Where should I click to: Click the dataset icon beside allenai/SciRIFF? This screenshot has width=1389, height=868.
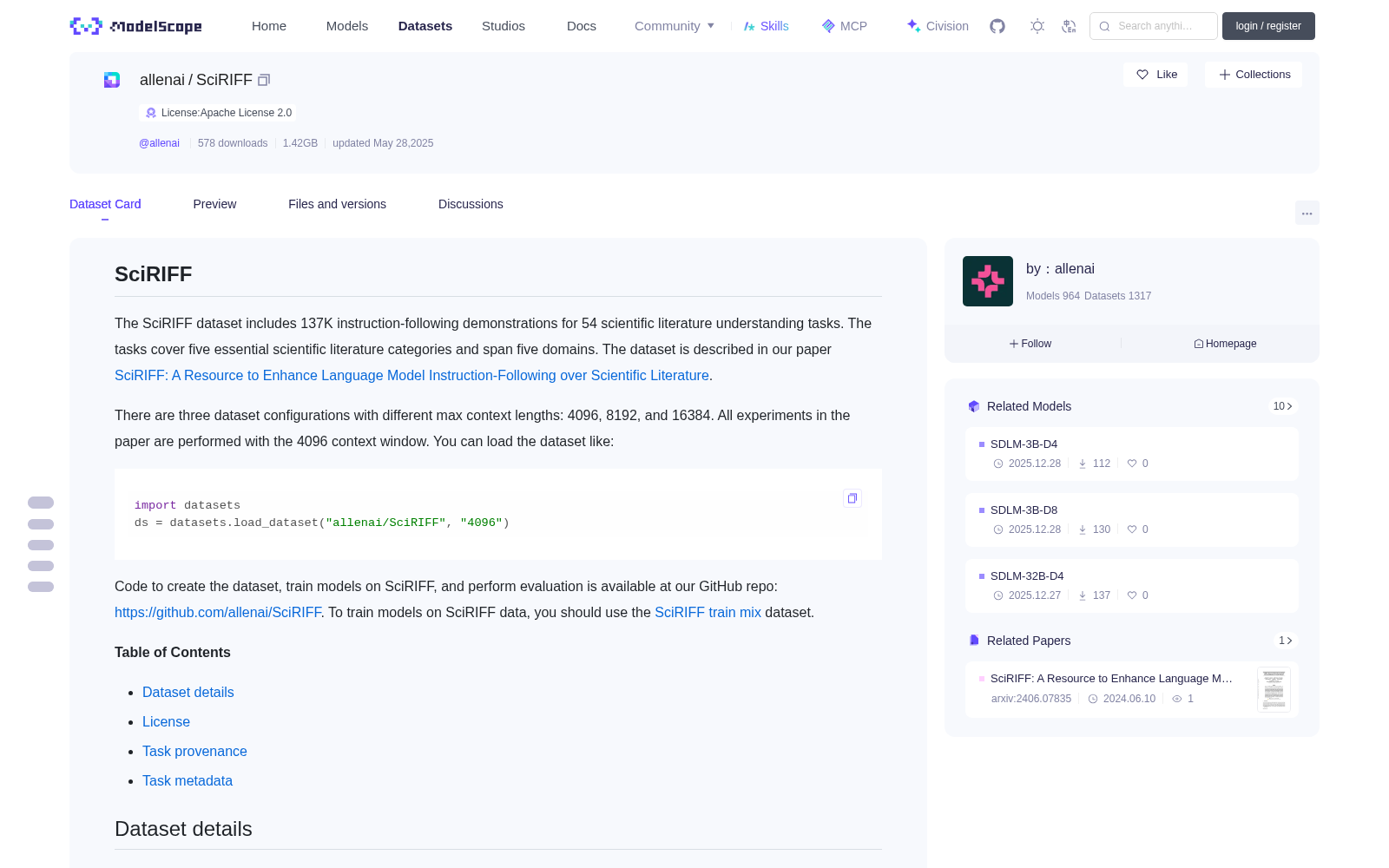112,80
